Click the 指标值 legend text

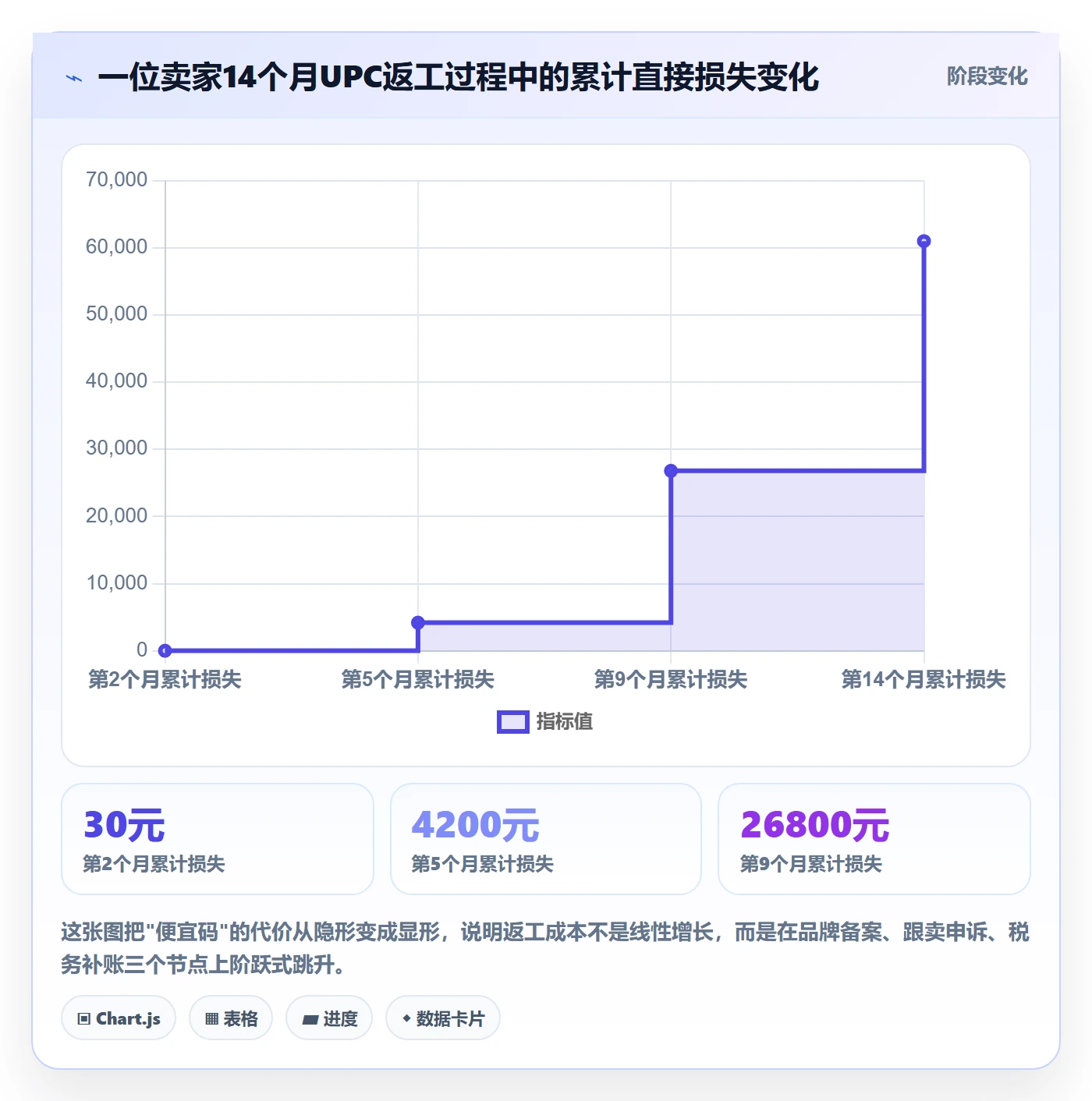[x=565, y=722]
